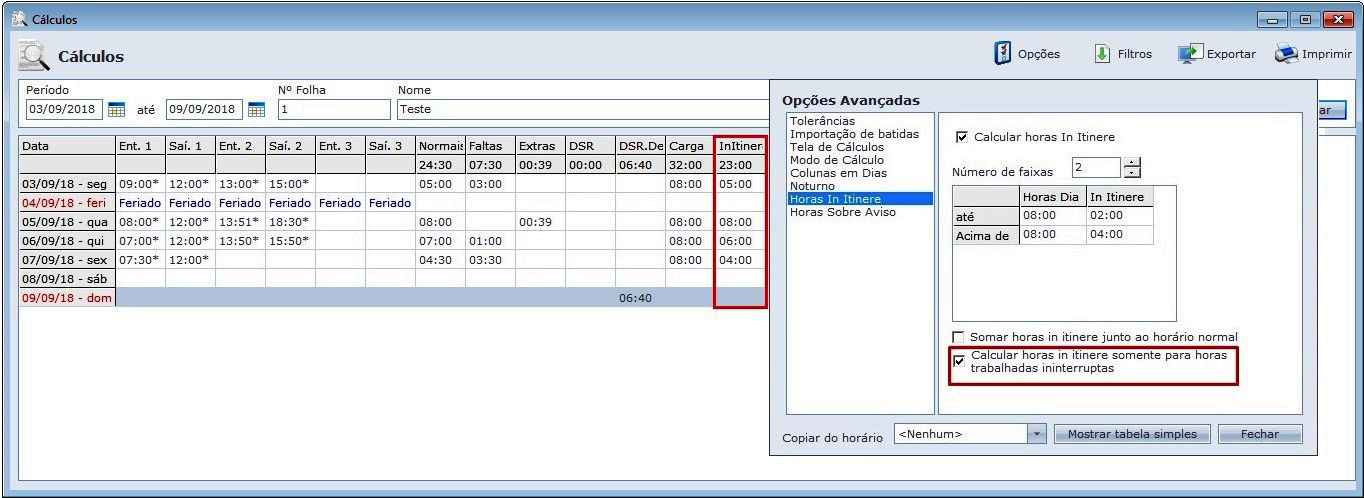Open Modo de Cálculo settings

pos(836,160)
